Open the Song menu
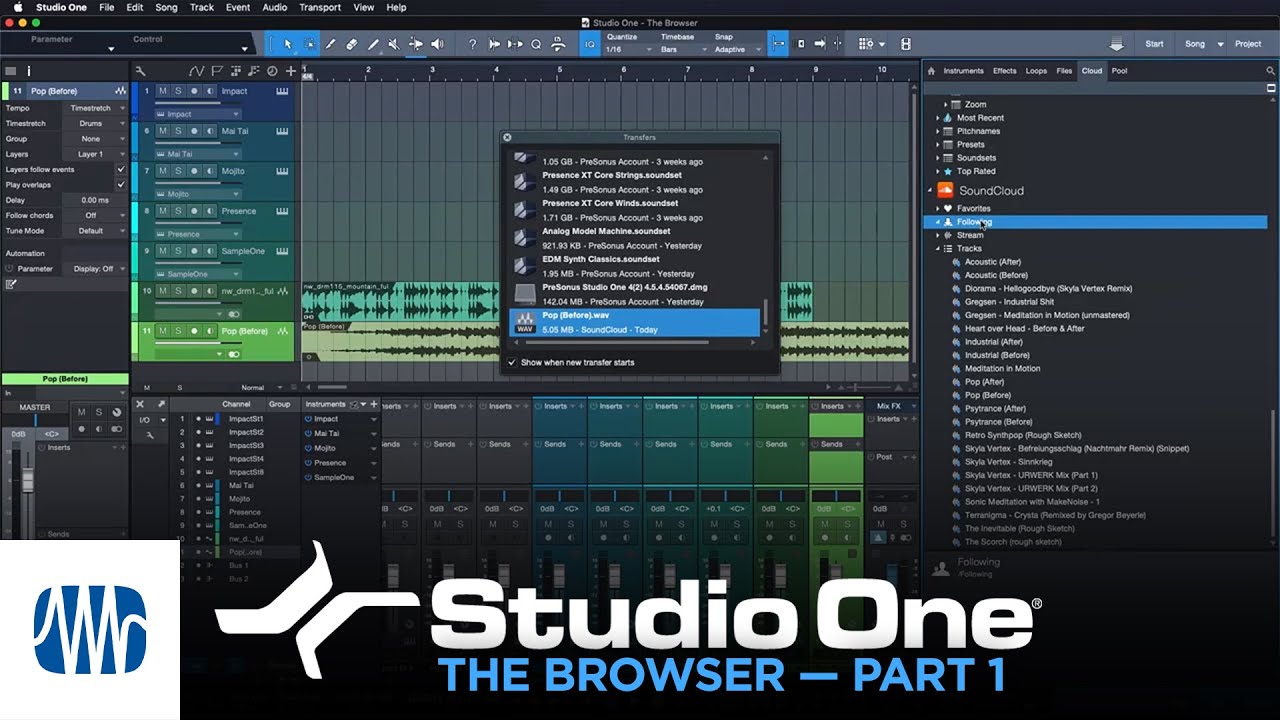The image size is (1280, 720). click(x=166, y=7)
